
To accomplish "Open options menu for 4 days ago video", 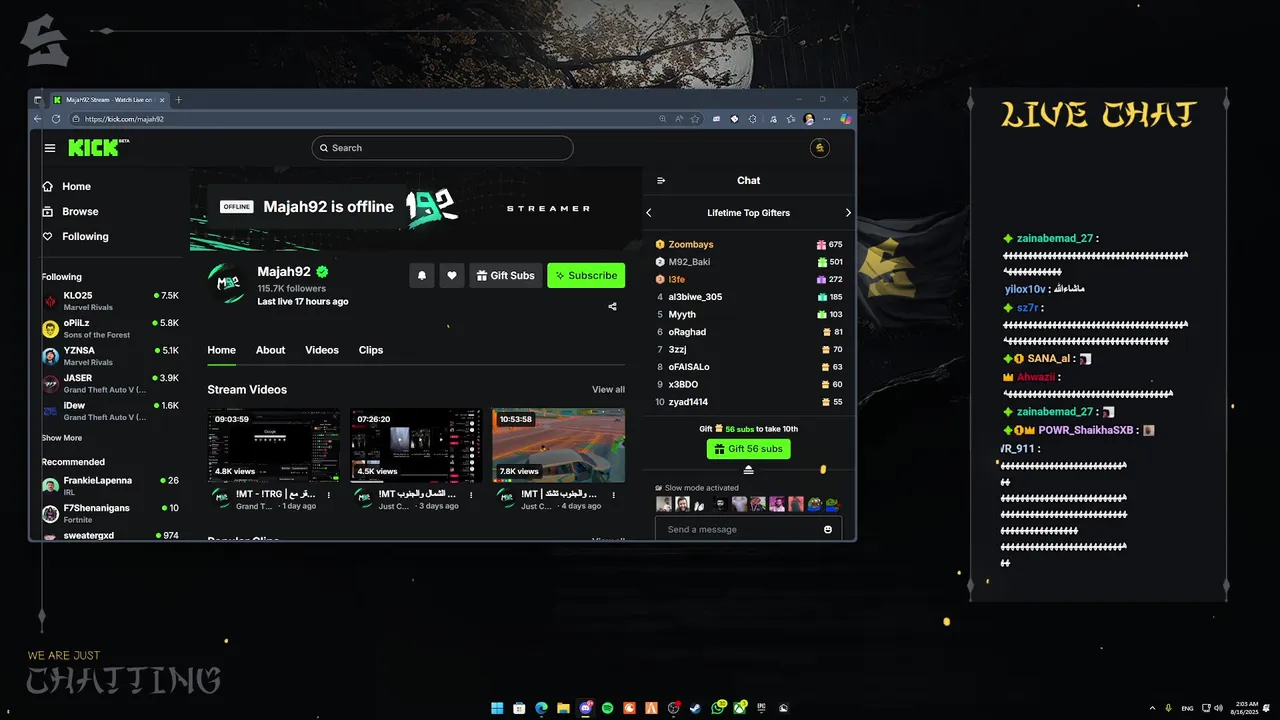I will pos(614,495).
